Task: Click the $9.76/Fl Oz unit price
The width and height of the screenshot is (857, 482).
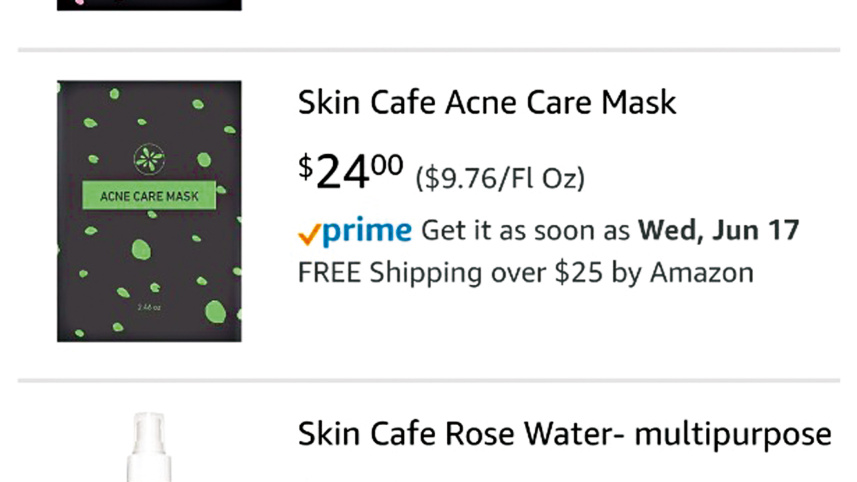Action: [500, 178]
